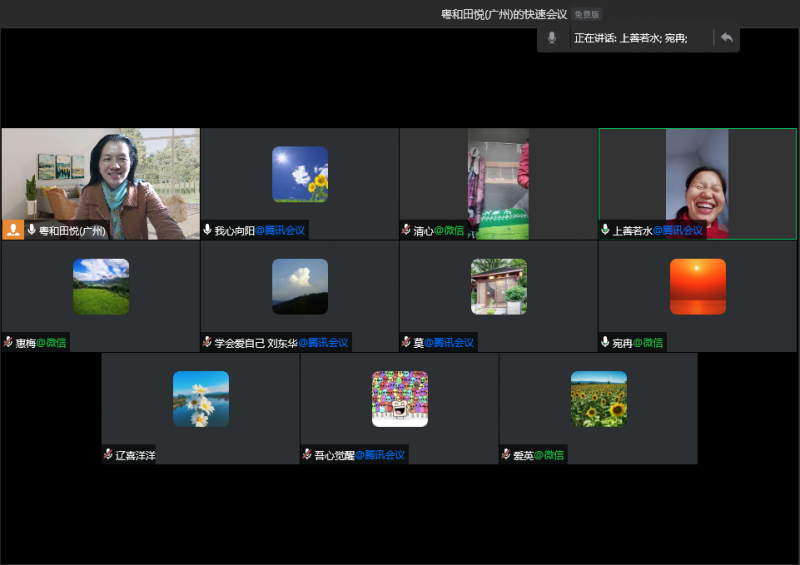Image resolution: width=800 pixels, height=565 pixels.
Task: Click the muted mic icon beside 辽喜洋洋
Action: [x=108, y=455]
